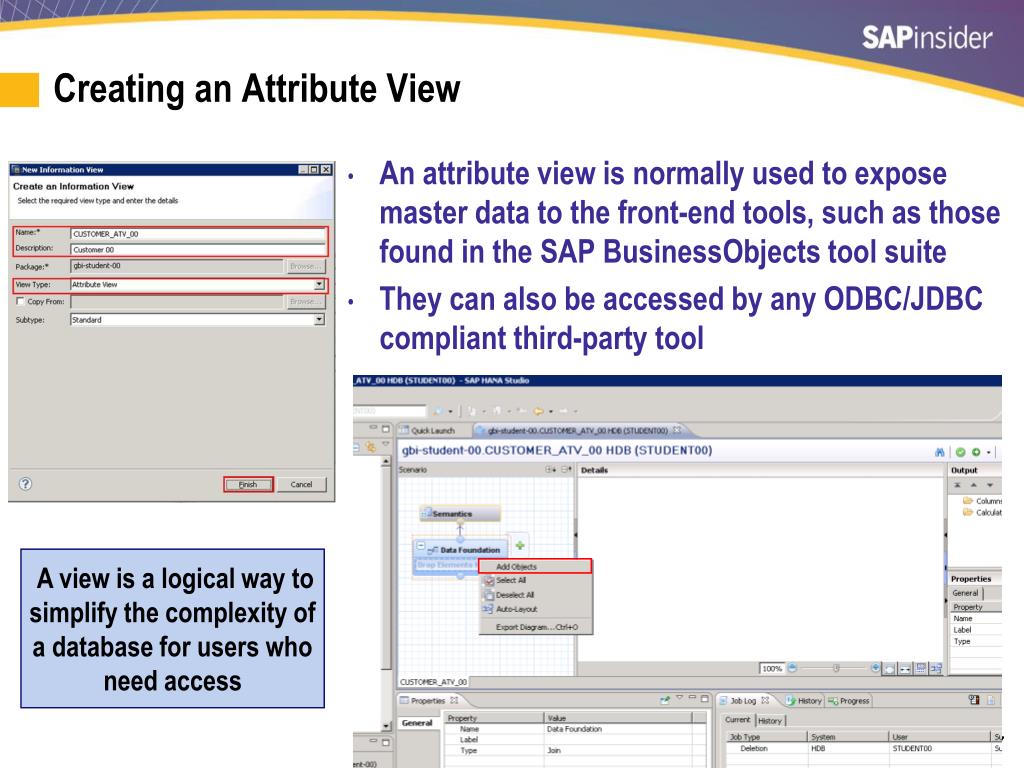Image resolution: width=1024 pixels, height=768 pixels.
Task: Click the Expand All icon in the Scenario pane
Action: [x=551, y=470]
